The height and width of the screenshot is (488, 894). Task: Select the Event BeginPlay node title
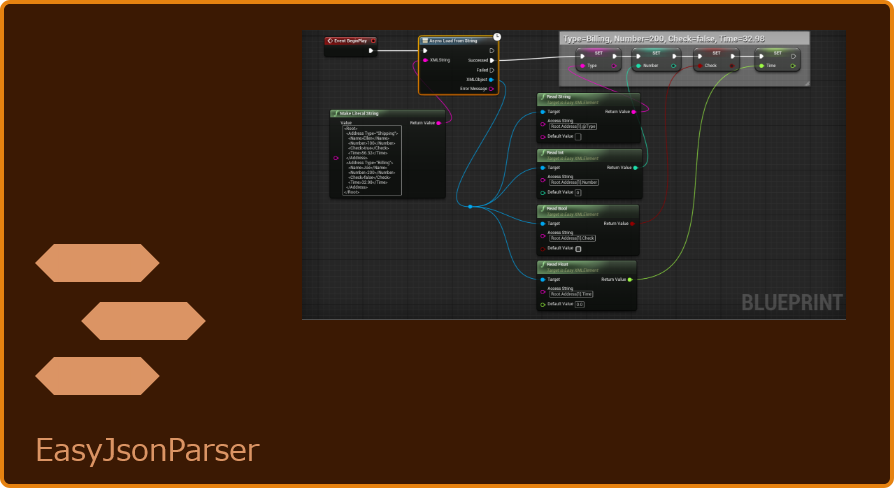point(350,41)
